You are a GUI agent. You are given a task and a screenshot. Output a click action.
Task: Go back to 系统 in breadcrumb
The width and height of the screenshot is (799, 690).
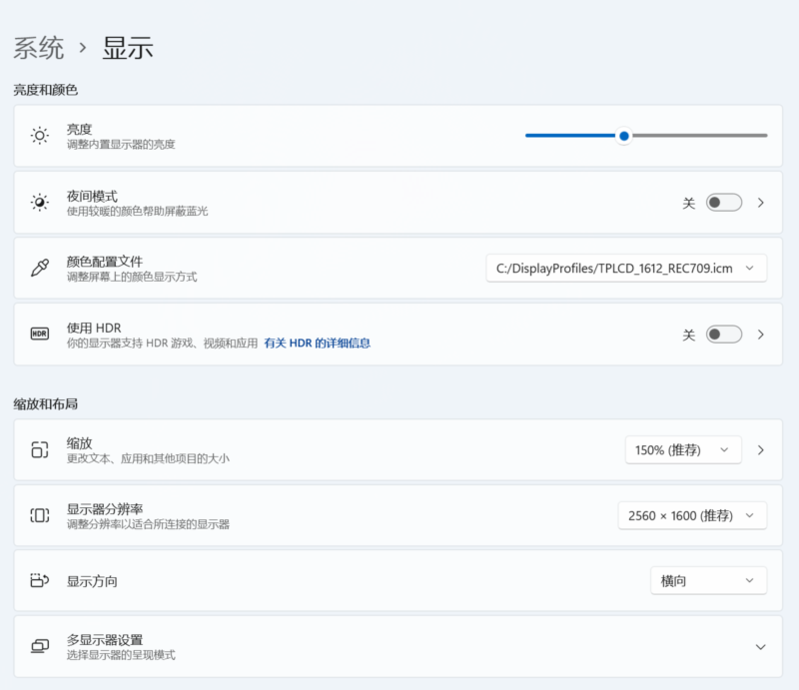38,47
